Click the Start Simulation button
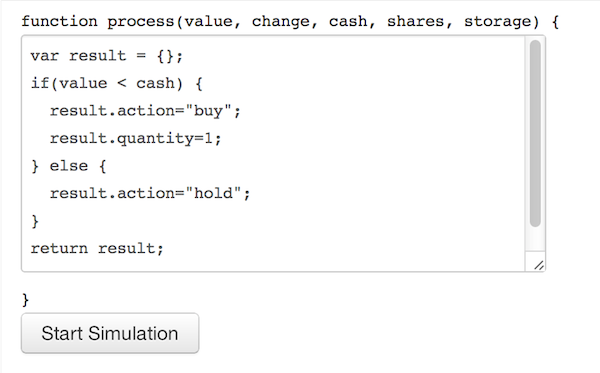The height and width of the screenshot is (373, 600). [x=110, y=333]
